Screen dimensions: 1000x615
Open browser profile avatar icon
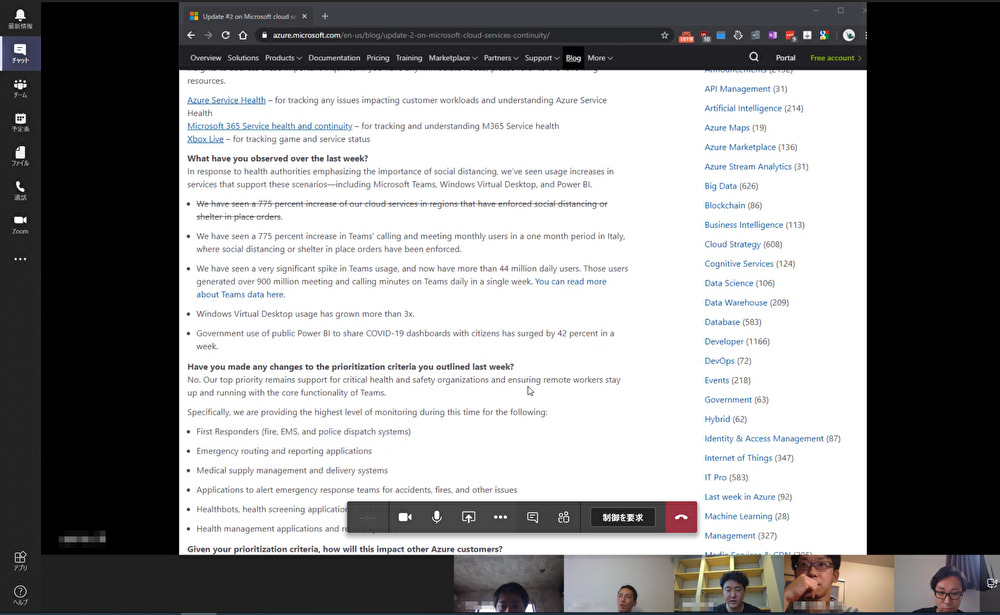[x=849, y=35]
